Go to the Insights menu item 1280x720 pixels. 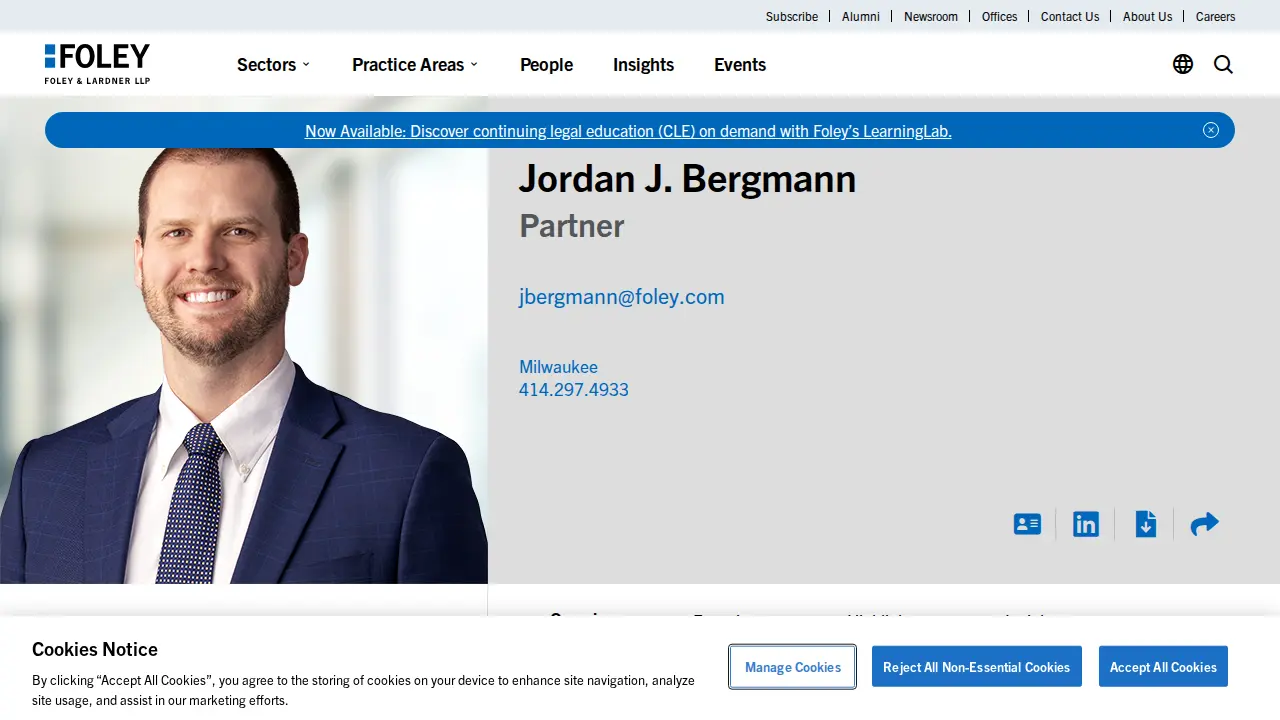tap(643, 64)
